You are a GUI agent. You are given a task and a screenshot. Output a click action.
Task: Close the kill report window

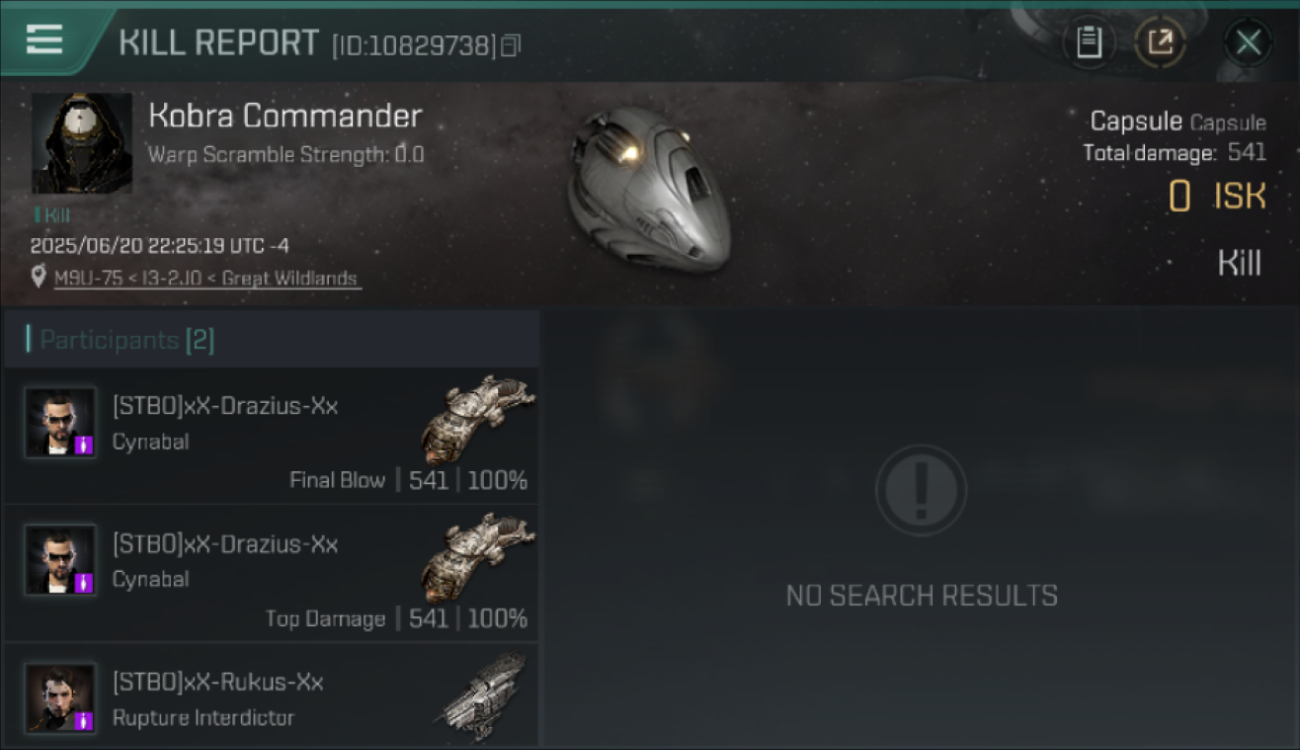[1248, 43]
